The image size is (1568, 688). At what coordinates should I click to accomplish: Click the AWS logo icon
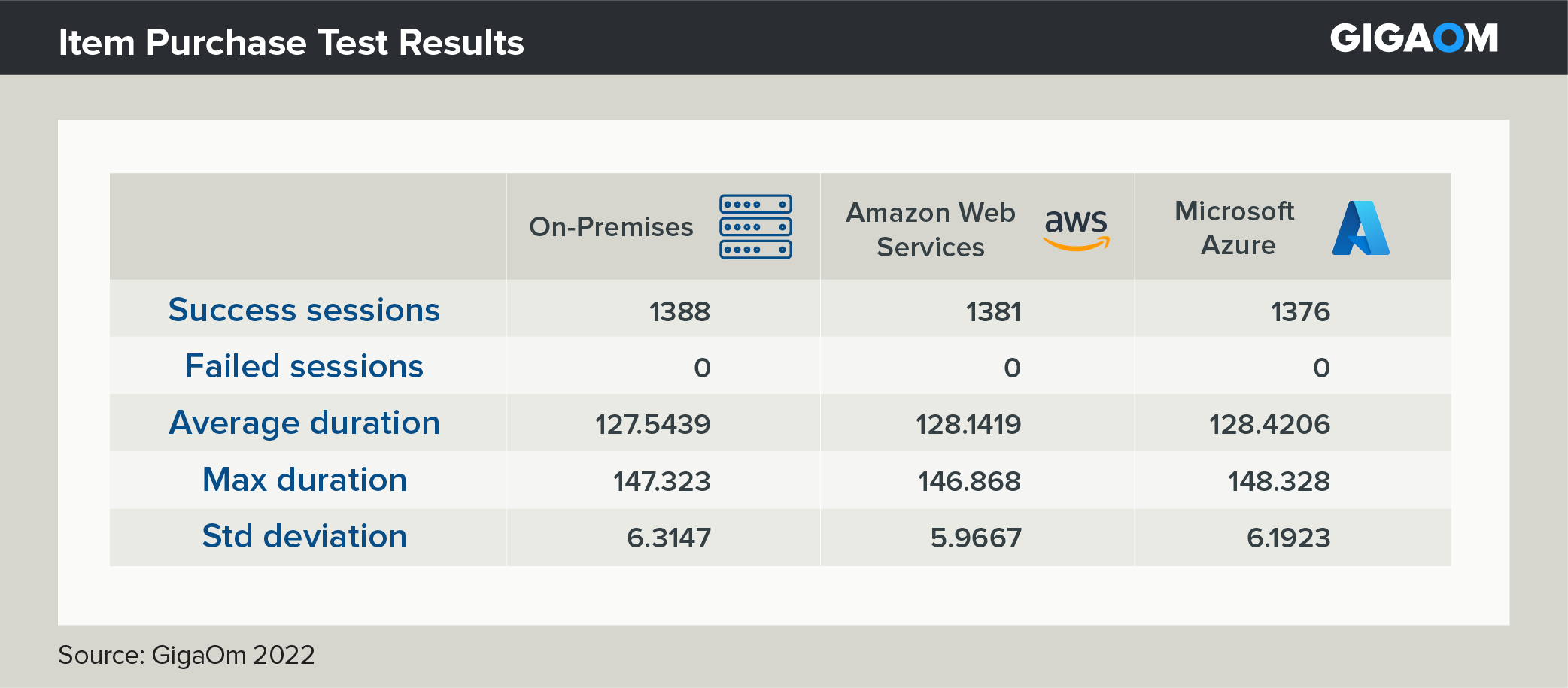(1076, 229)
